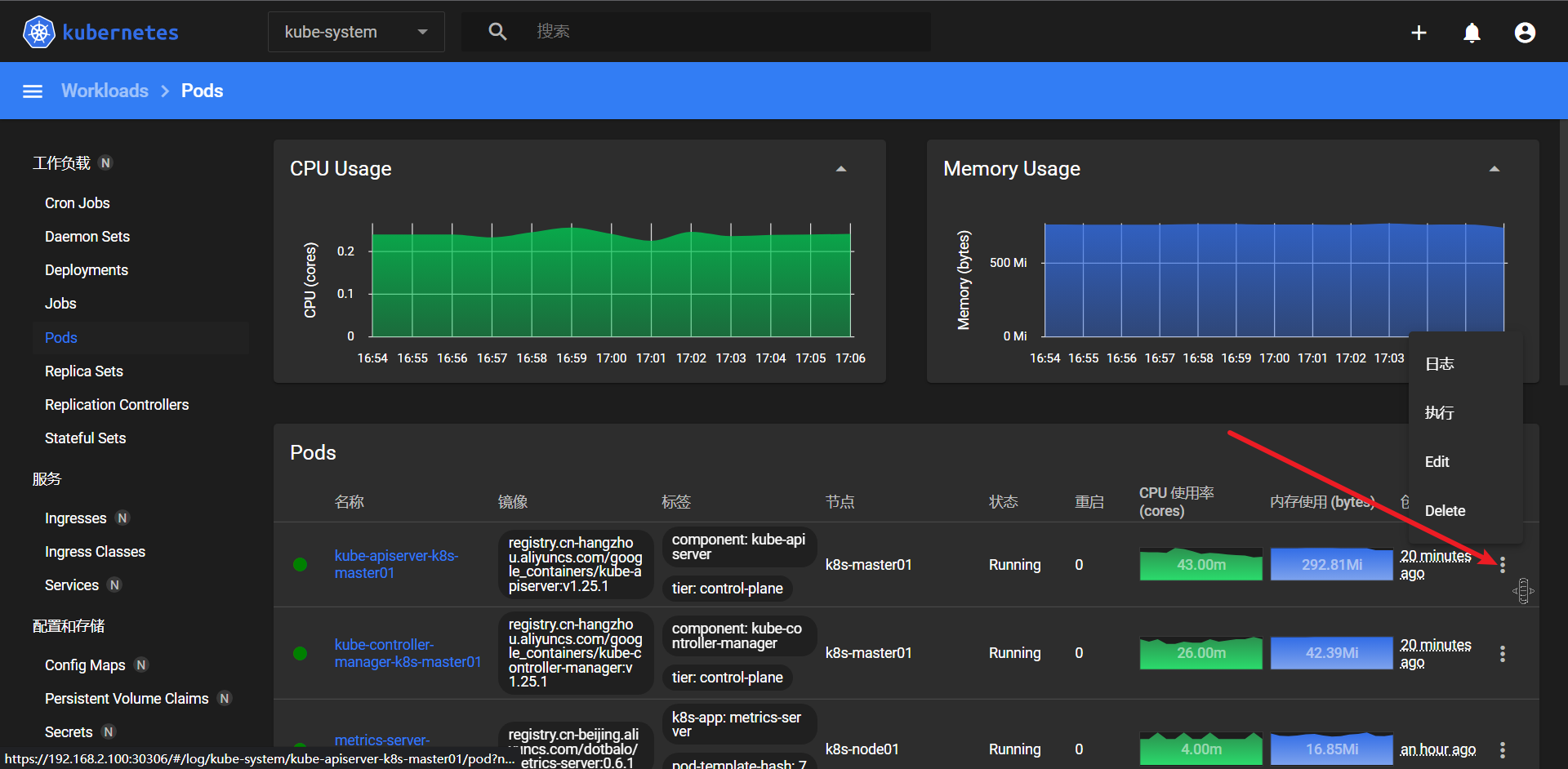Click the Kubernetes logo icon
This screenshot has height=769, width=1568.
pyautogui.click(x=38, y=32)
